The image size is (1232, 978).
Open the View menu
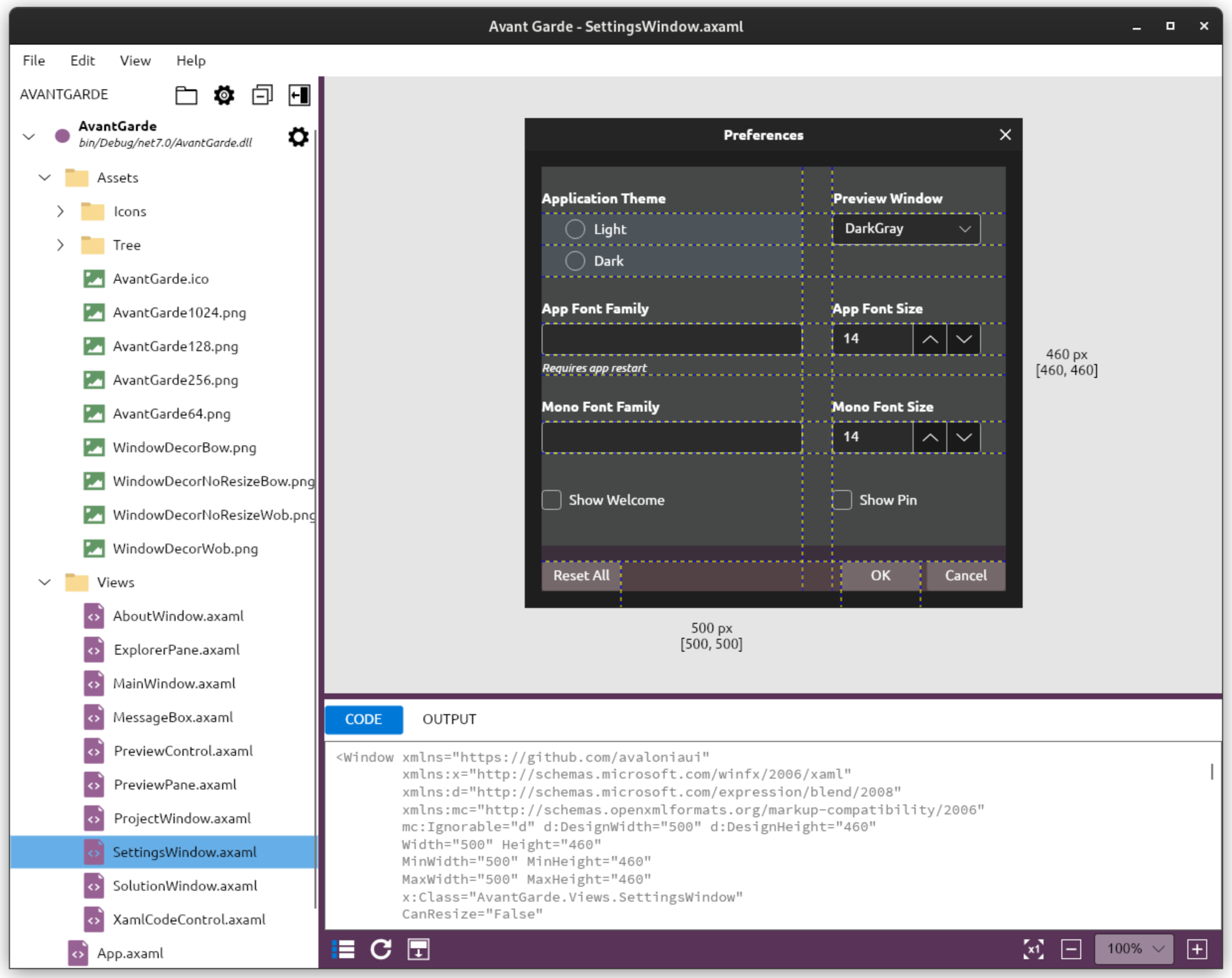click(135, 61)
